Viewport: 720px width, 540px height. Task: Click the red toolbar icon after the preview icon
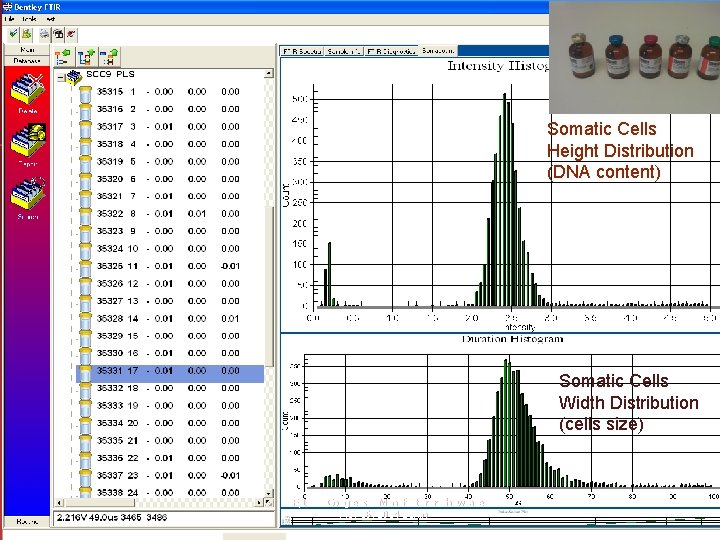pyautogui.click(x=71, y=34)
